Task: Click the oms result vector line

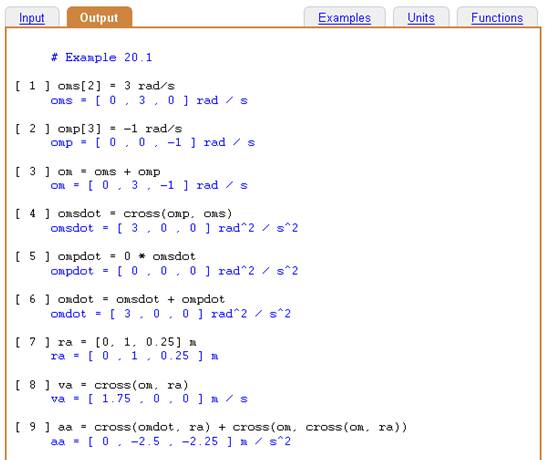Action: [x=149, y=100]
